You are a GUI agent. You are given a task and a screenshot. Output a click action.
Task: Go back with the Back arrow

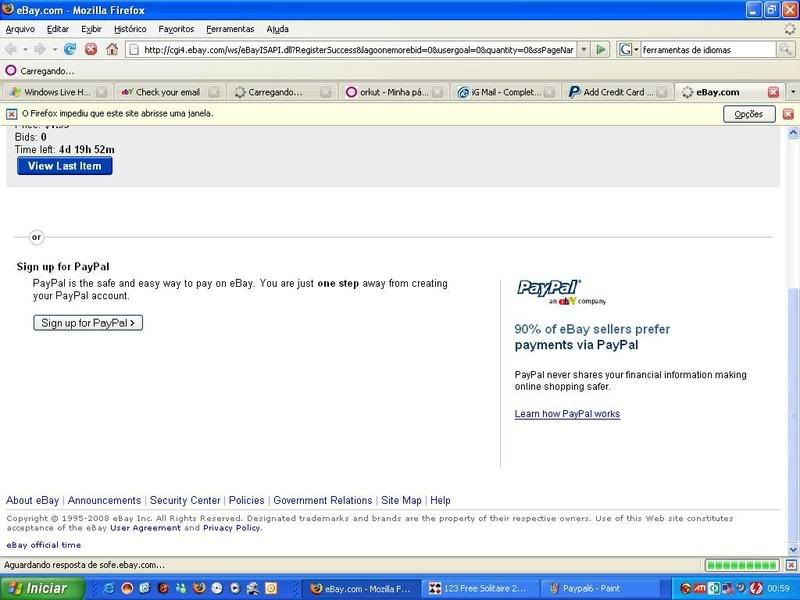click(11, 49)
